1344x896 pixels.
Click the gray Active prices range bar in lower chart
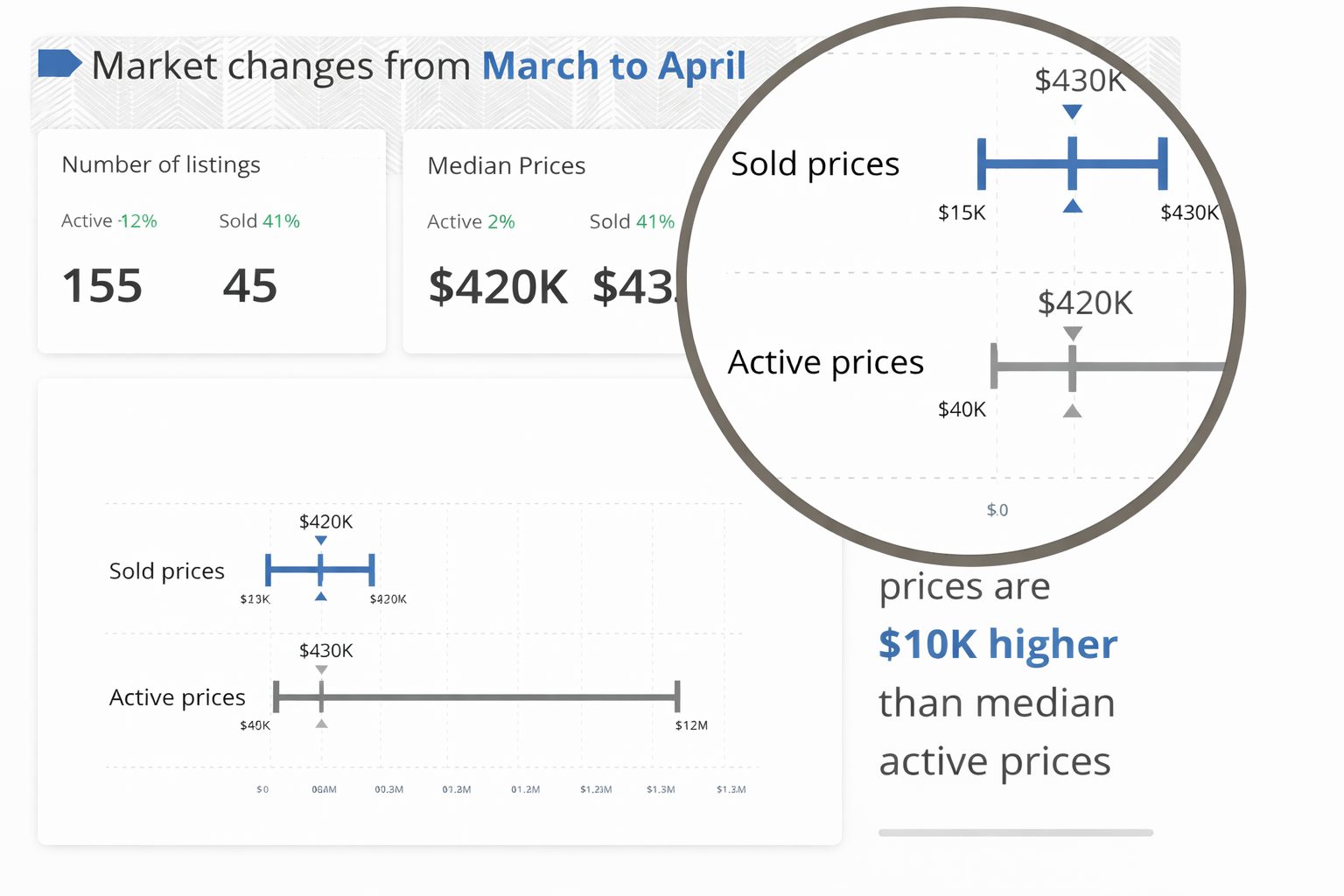499,697
